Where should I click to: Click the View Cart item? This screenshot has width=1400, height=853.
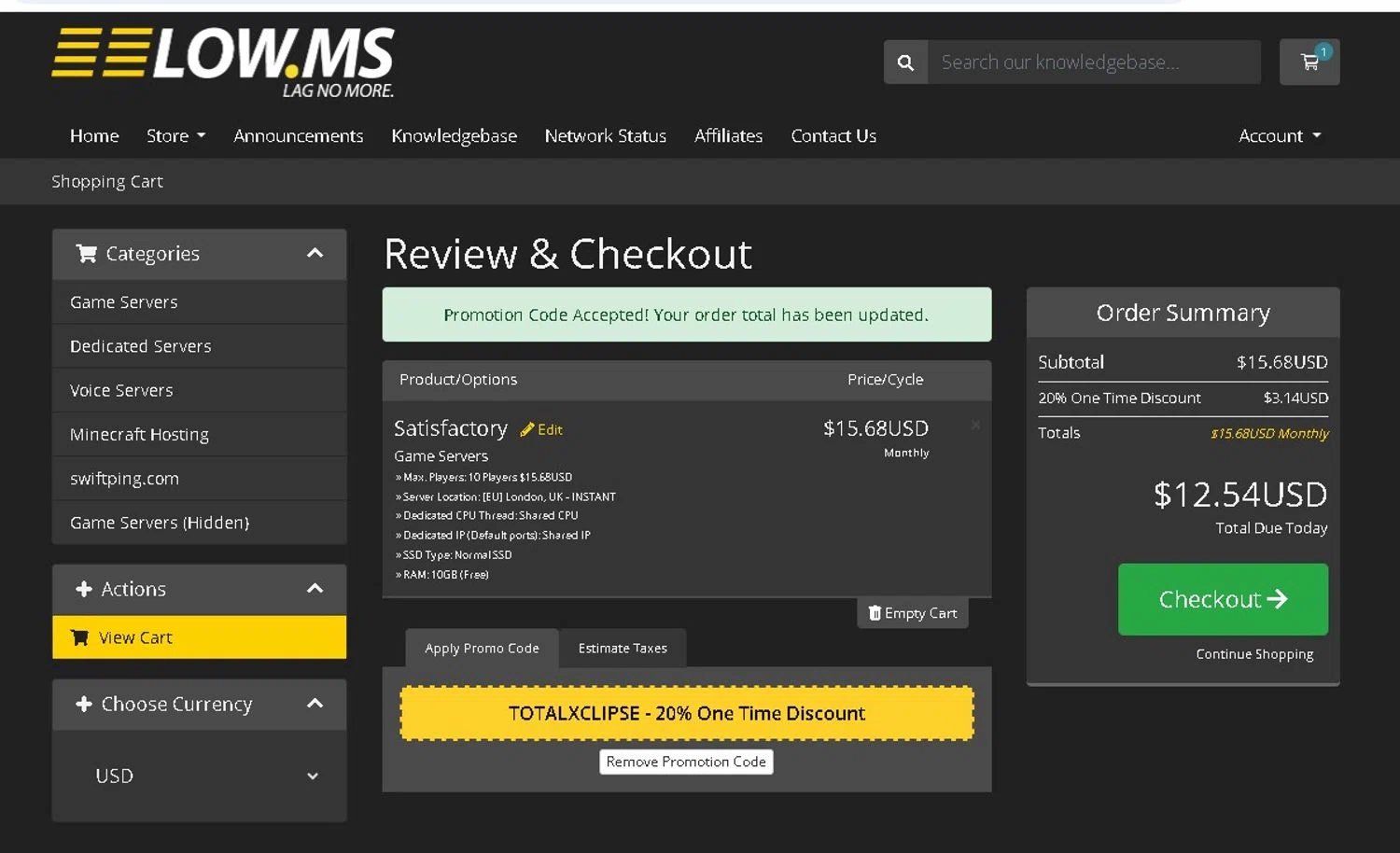tap(200, 637)
